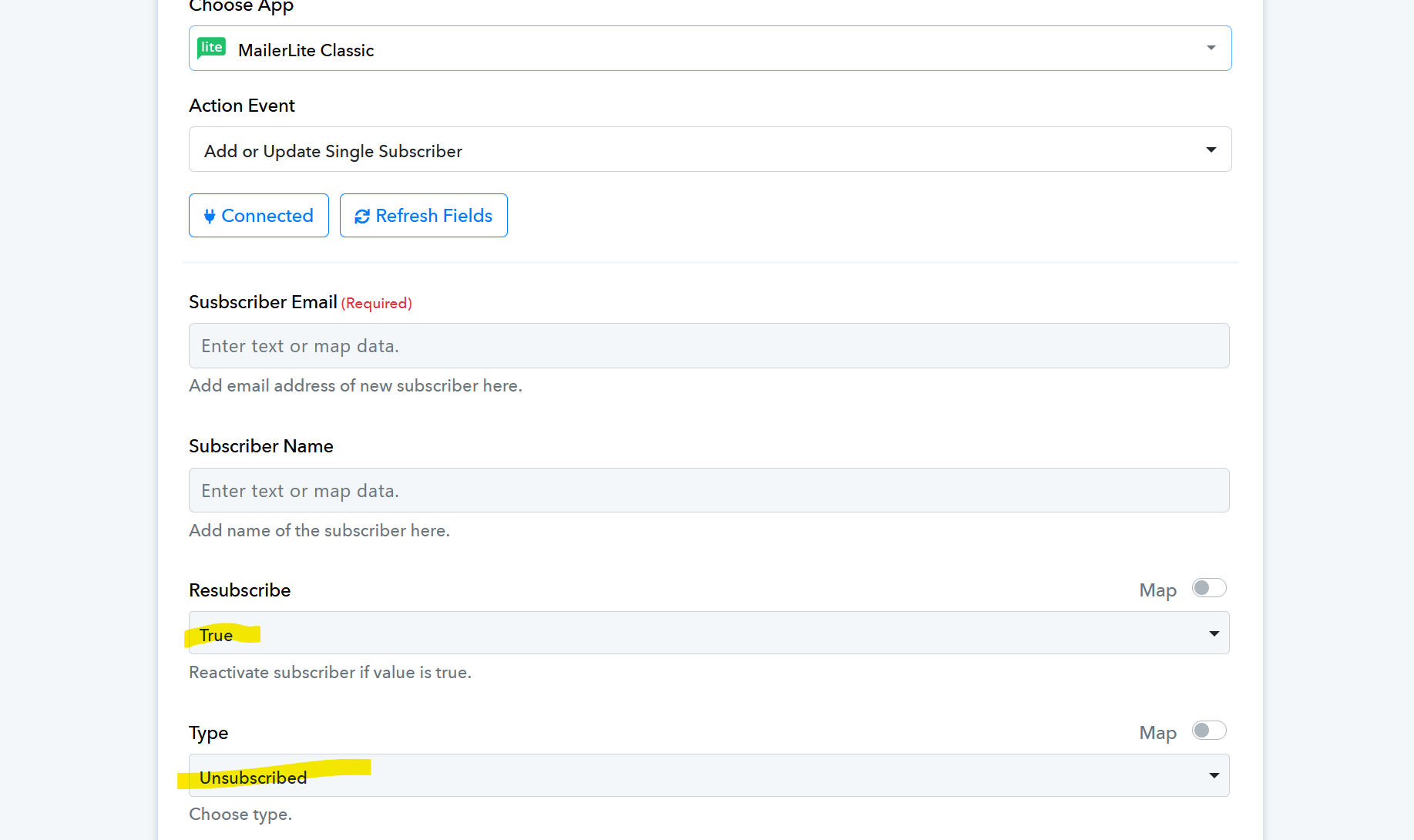Image resolution: width=1414 pixels, height=840 pixels.
Task: Focus the Subscriber Name input field
Action: (x=709, y=490)
